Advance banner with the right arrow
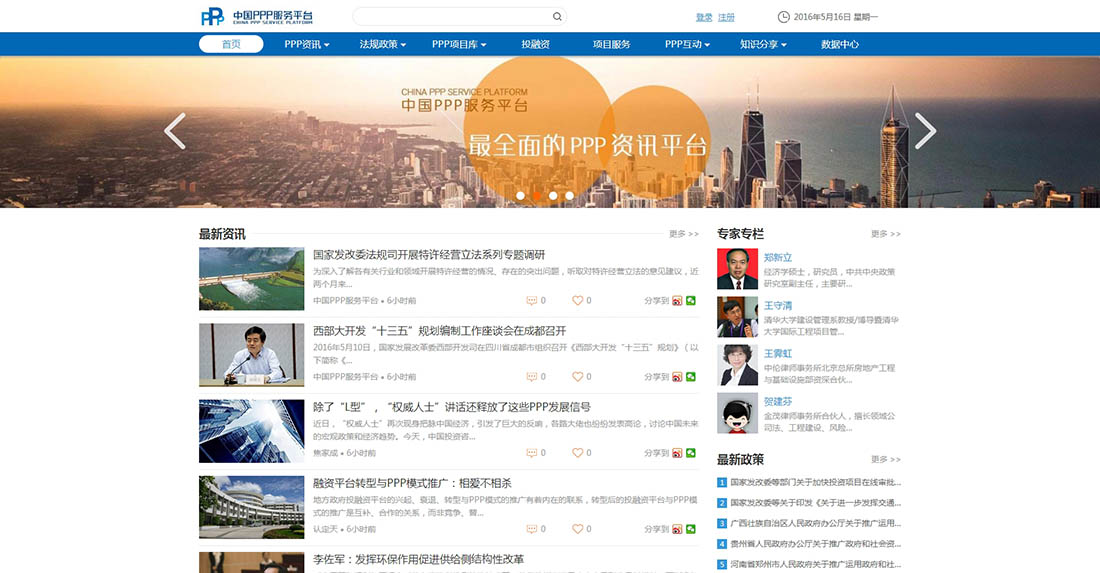Image resolution: width=1100 pixels, height=573 pixels. (x=925, y=131)
